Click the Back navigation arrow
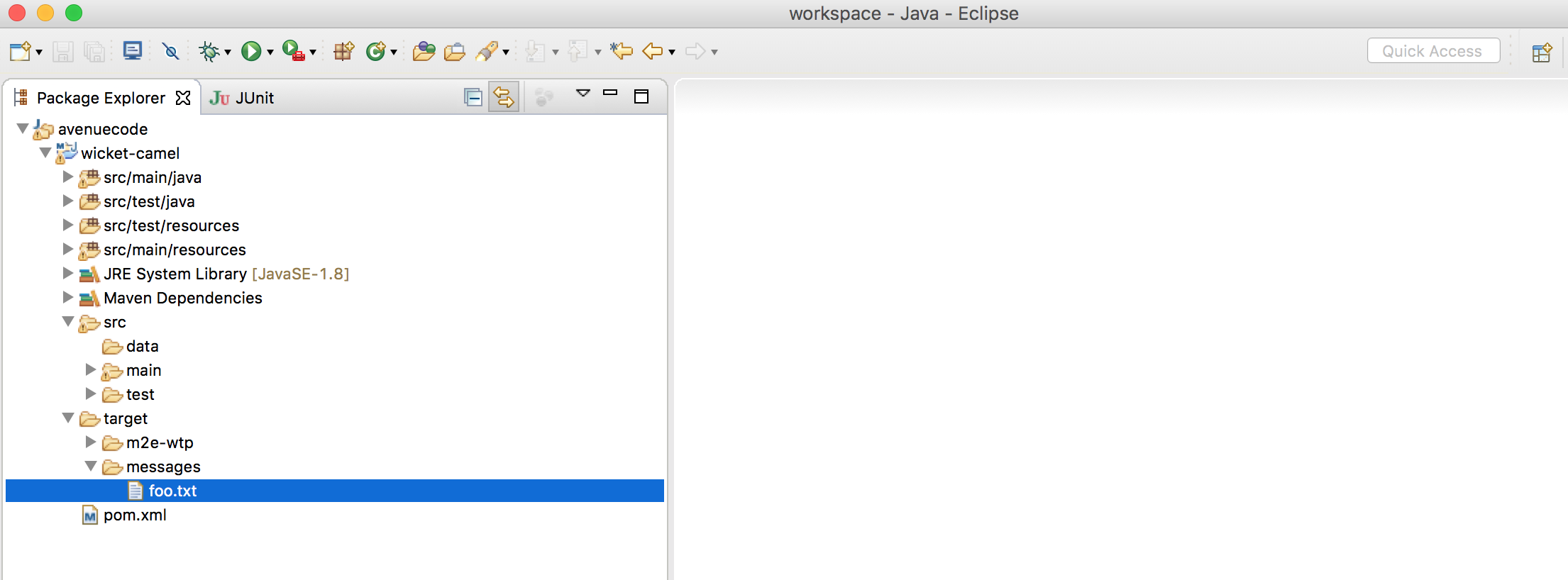This screenshot has width=1568, height=580. (653, 51)
